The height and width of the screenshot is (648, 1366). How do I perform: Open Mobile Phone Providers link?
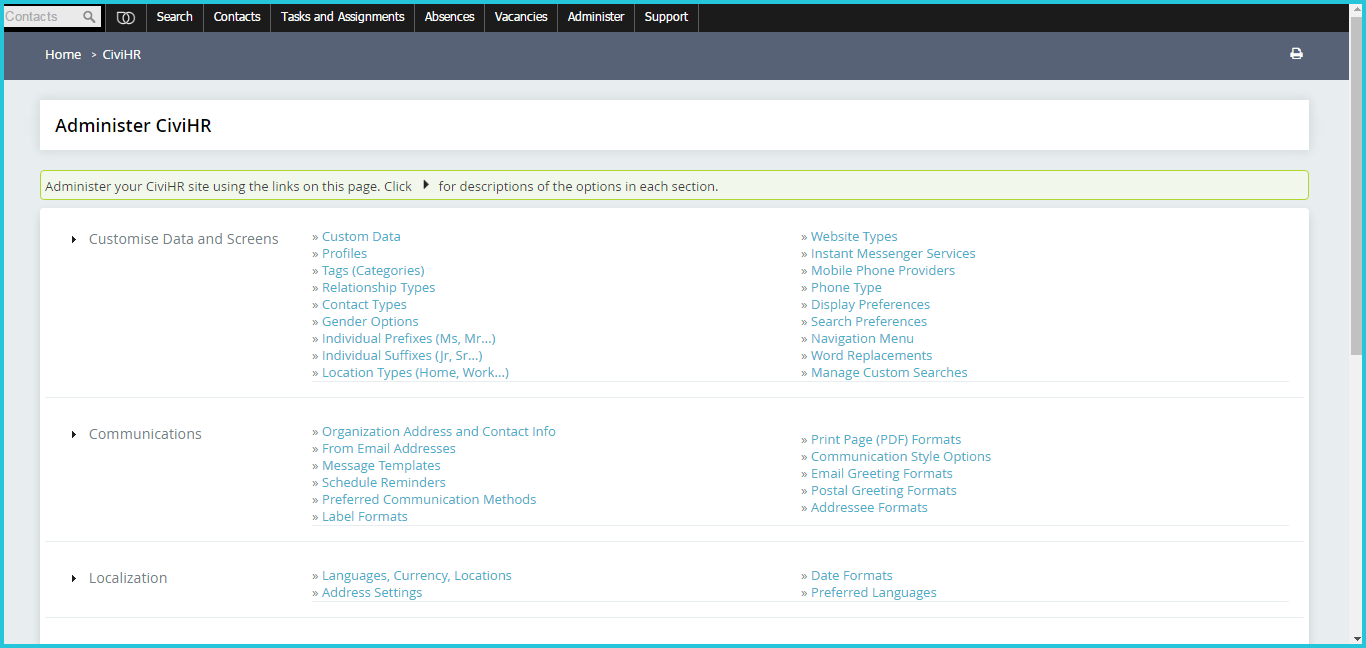tap(883, 271)
